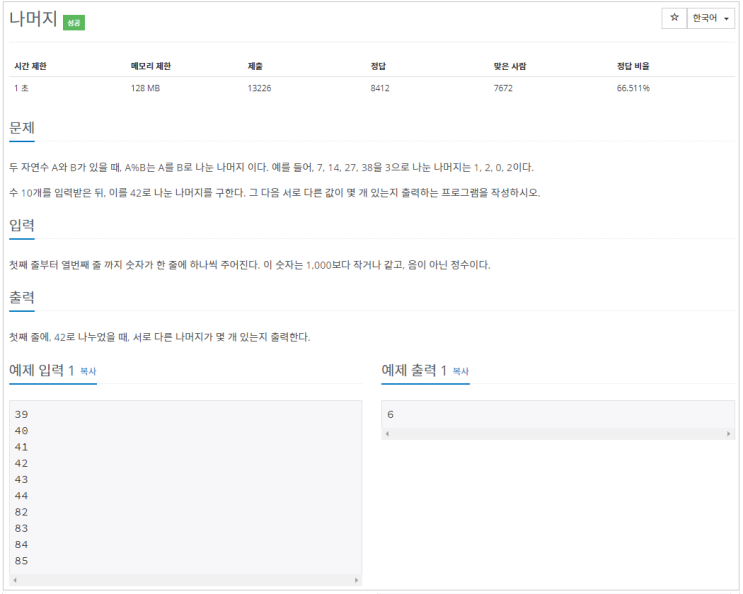Click the 시간 제한 column header
Viewport: 743px width, 594px height.
30,66
